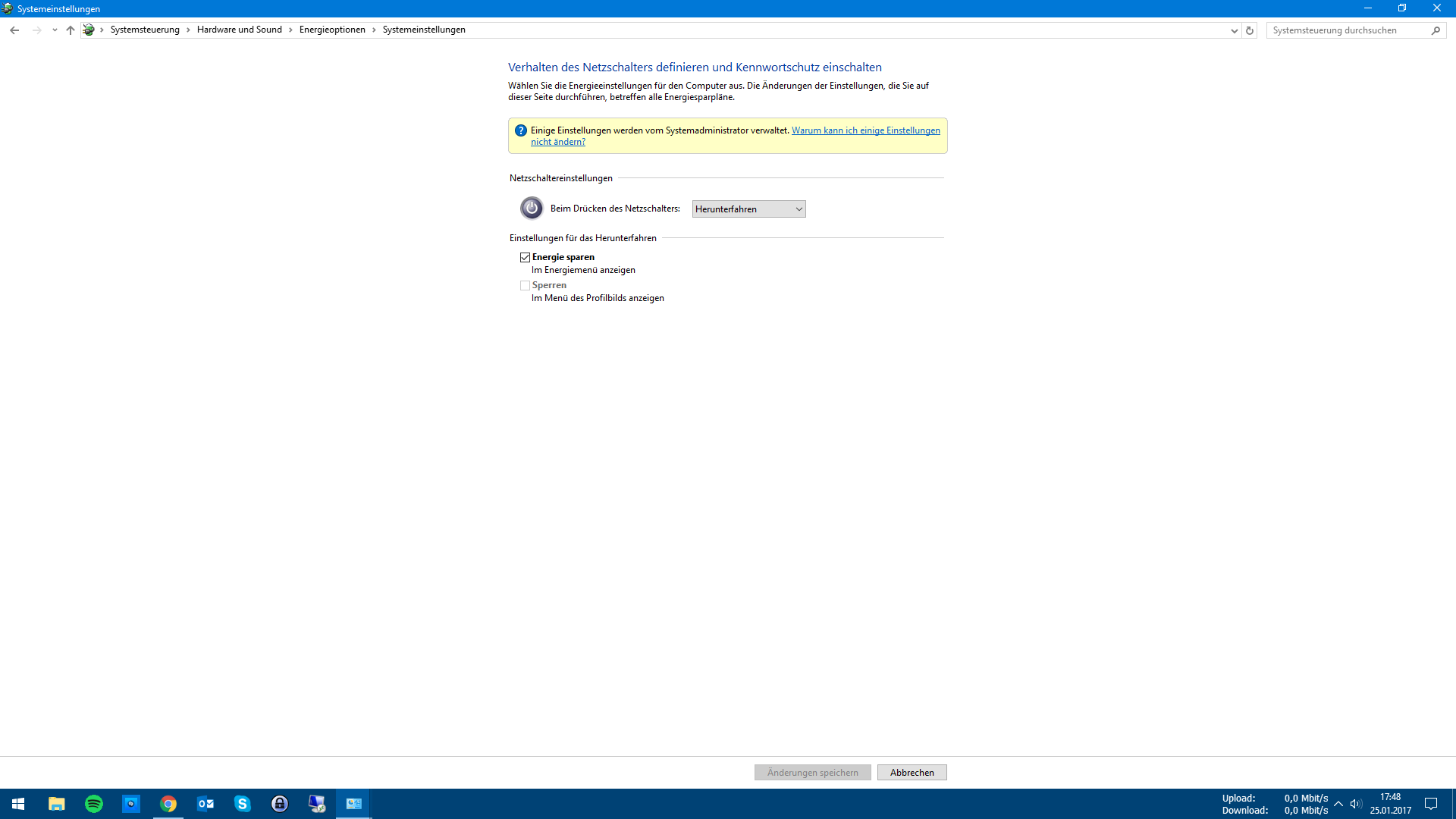Image resolution: width=1456 pixels, height=819 pixels.
Task: Open the Herunterfahren power button dropdown
Action: pyautogui.click(x=748, y=209)
